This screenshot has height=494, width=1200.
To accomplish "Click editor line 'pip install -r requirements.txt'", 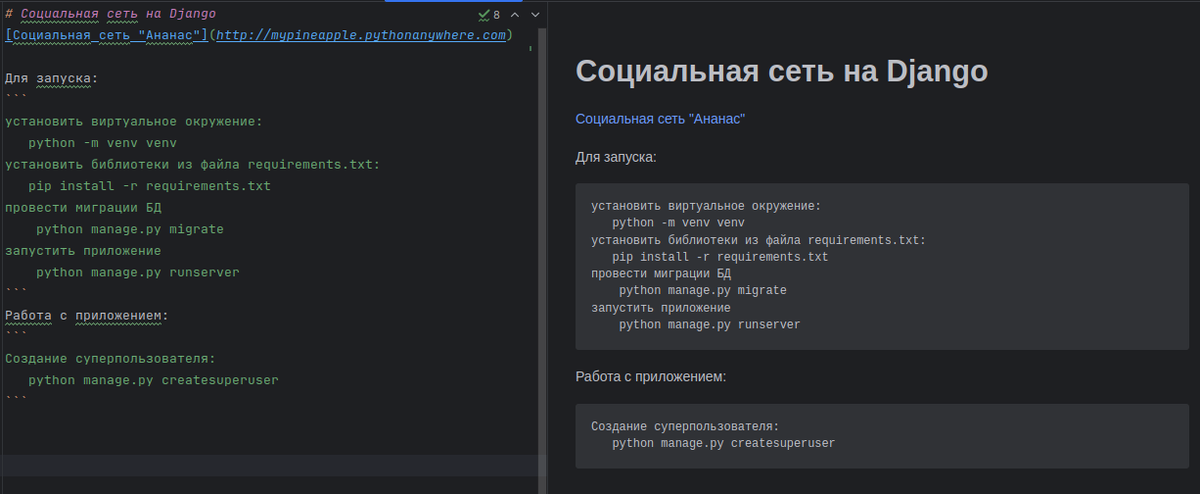I will coord(150,186).
